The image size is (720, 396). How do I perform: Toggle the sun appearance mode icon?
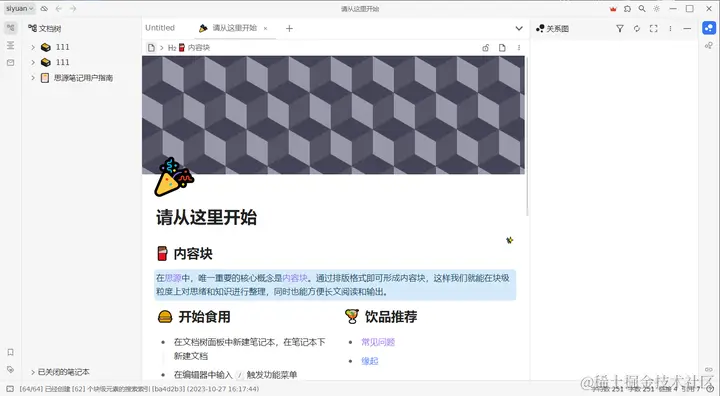pyautogui.click(x=657, y=9)
